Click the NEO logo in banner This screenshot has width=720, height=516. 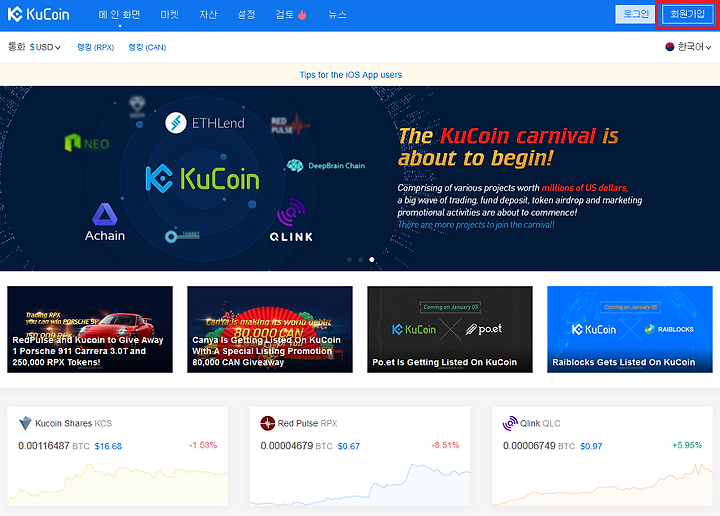click(87, 143)
